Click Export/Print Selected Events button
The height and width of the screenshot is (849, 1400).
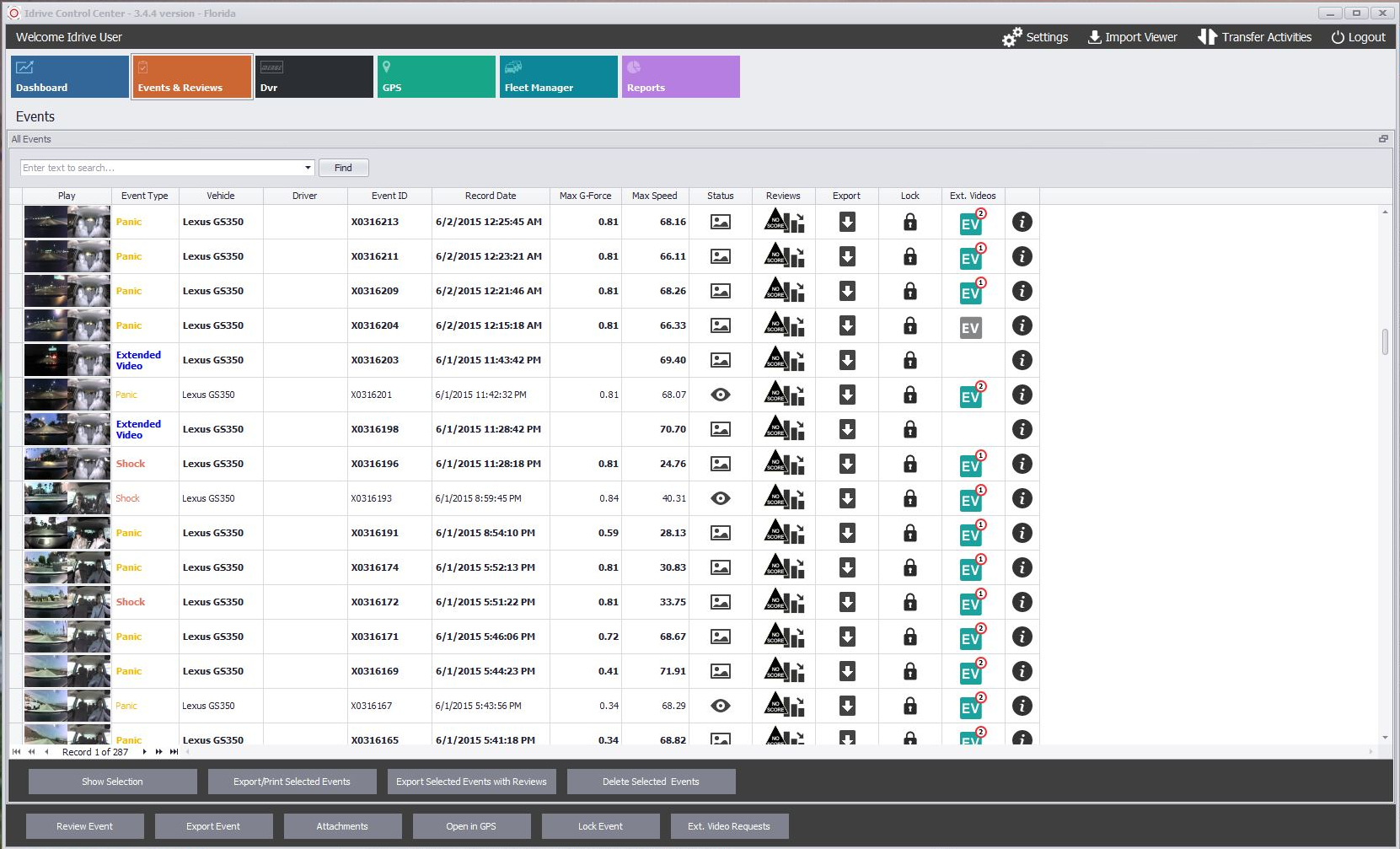coord(292,782)
